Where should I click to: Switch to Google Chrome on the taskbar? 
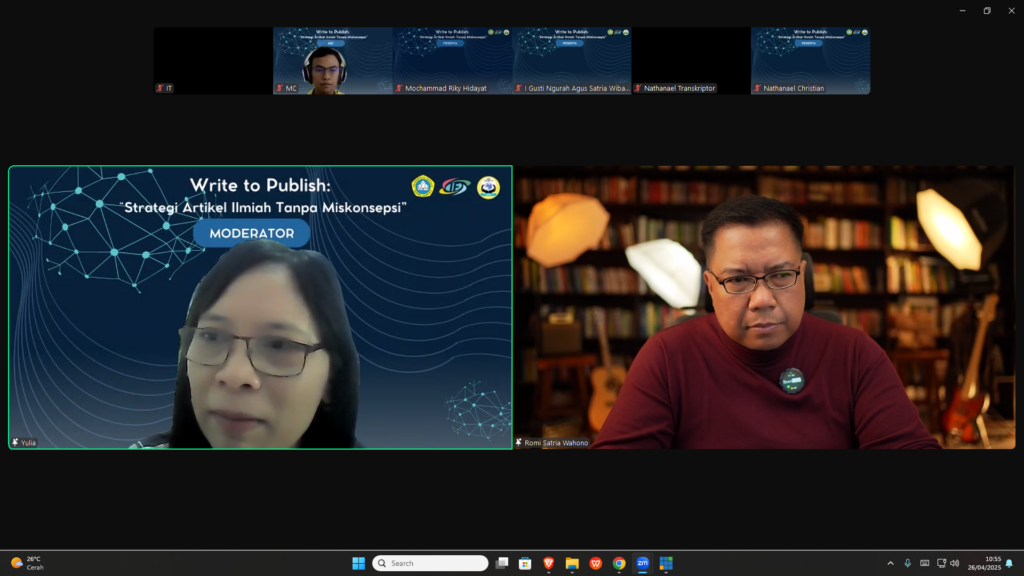[619, 563]
